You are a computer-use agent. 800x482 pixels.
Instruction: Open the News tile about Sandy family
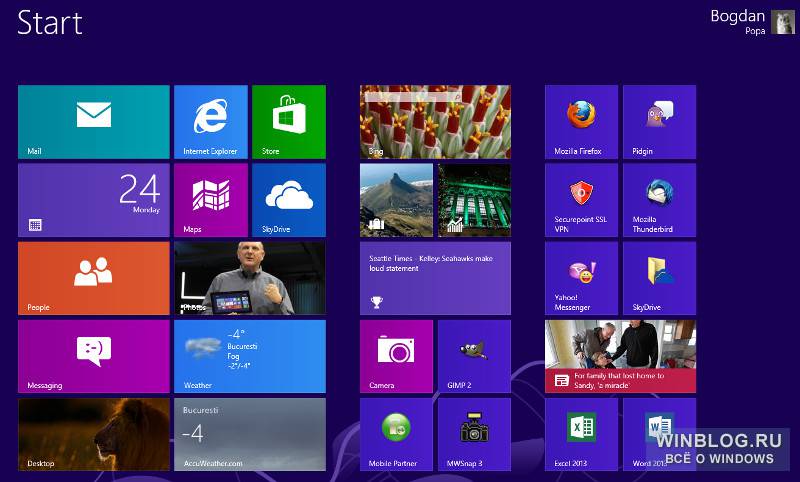pyautogui.click(x=620, y=356)
